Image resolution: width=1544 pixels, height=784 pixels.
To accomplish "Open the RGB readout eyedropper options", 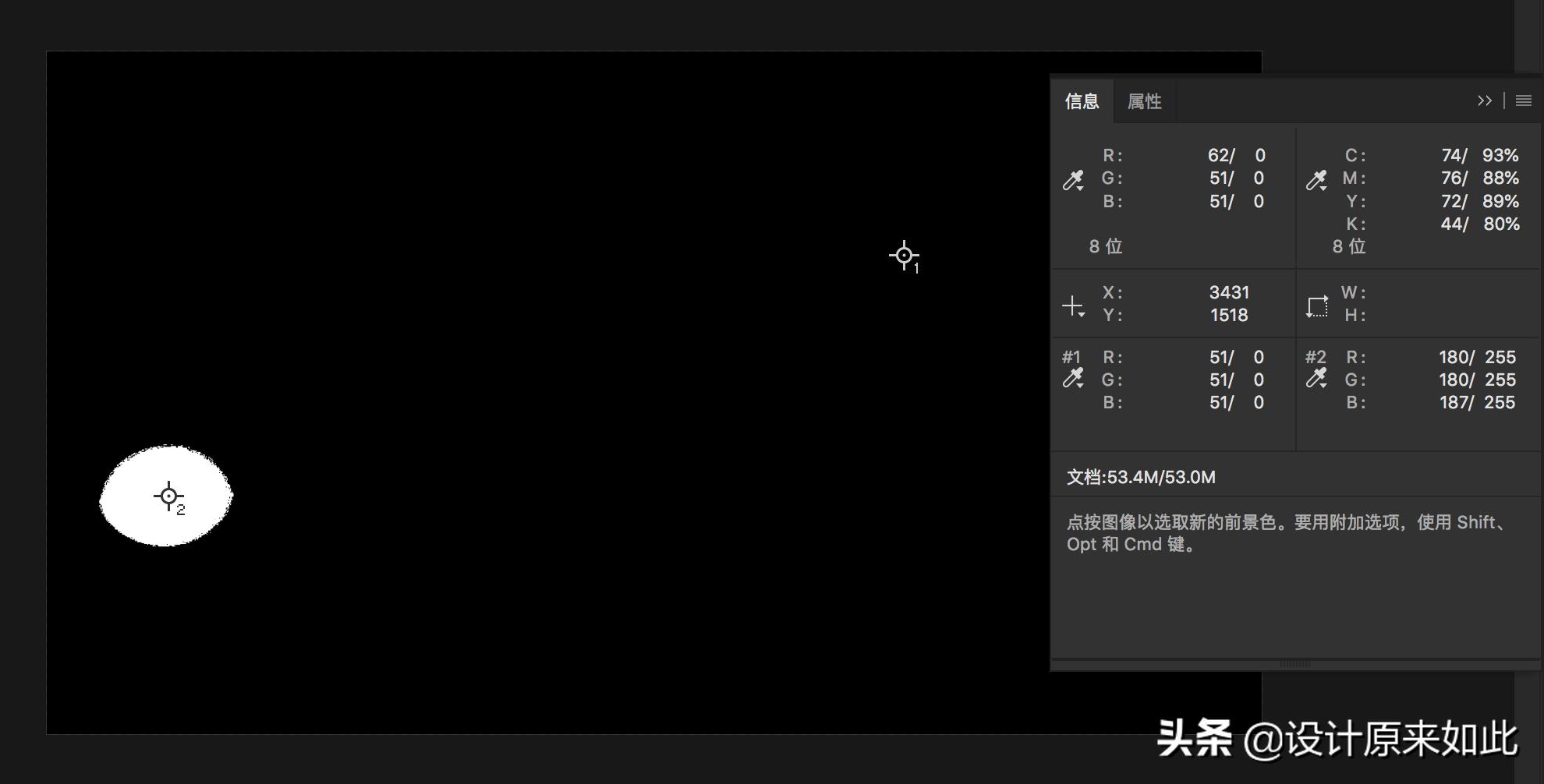I will point(1074,180).
